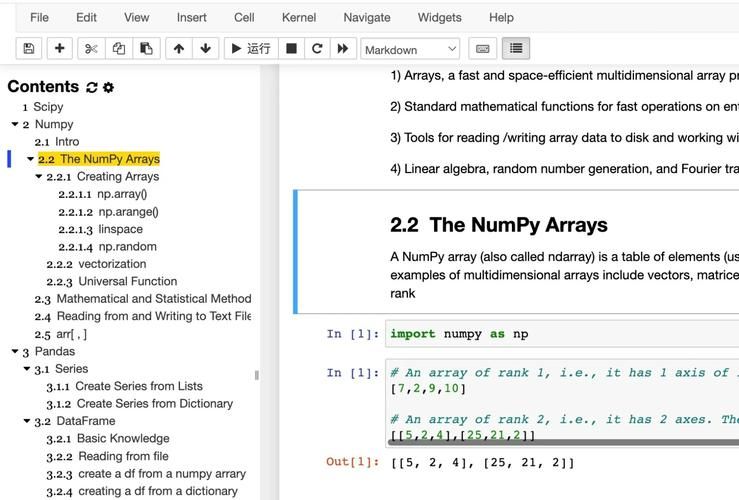Go to 2.2.3 Universal Function section

click(112, 281)
